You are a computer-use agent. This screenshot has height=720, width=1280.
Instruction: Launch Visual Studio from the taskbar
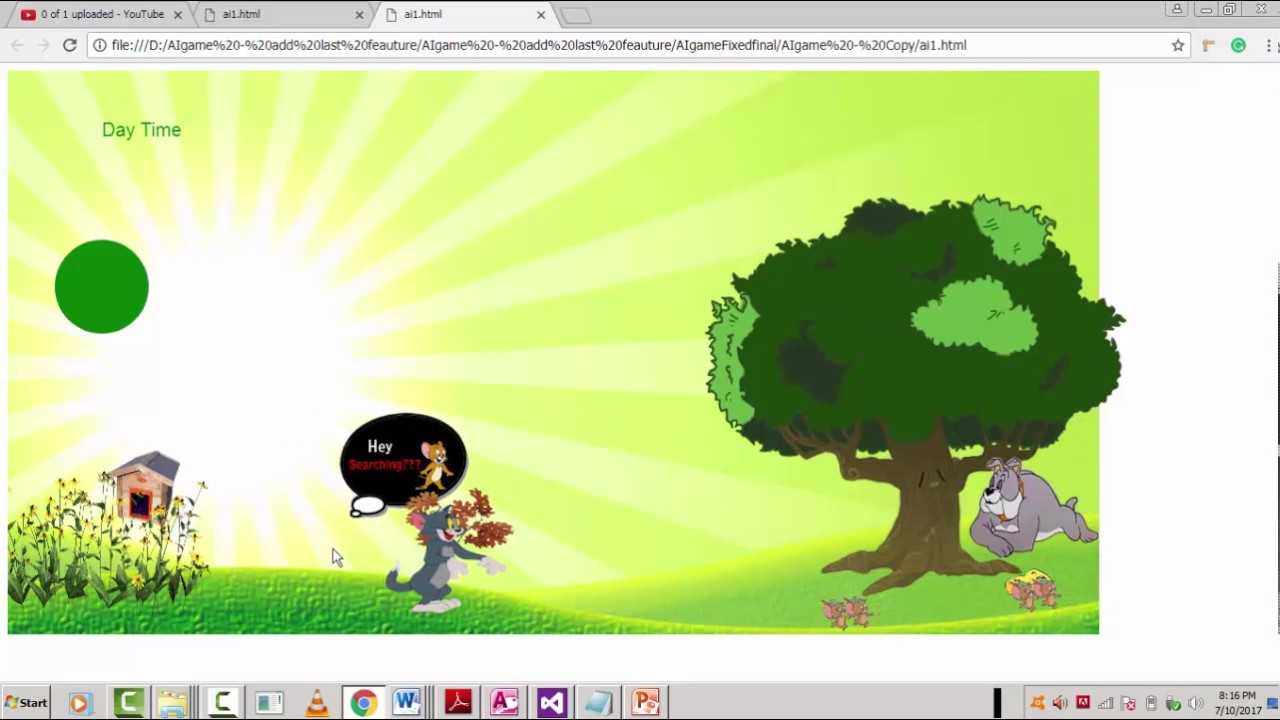click(551, 703)
